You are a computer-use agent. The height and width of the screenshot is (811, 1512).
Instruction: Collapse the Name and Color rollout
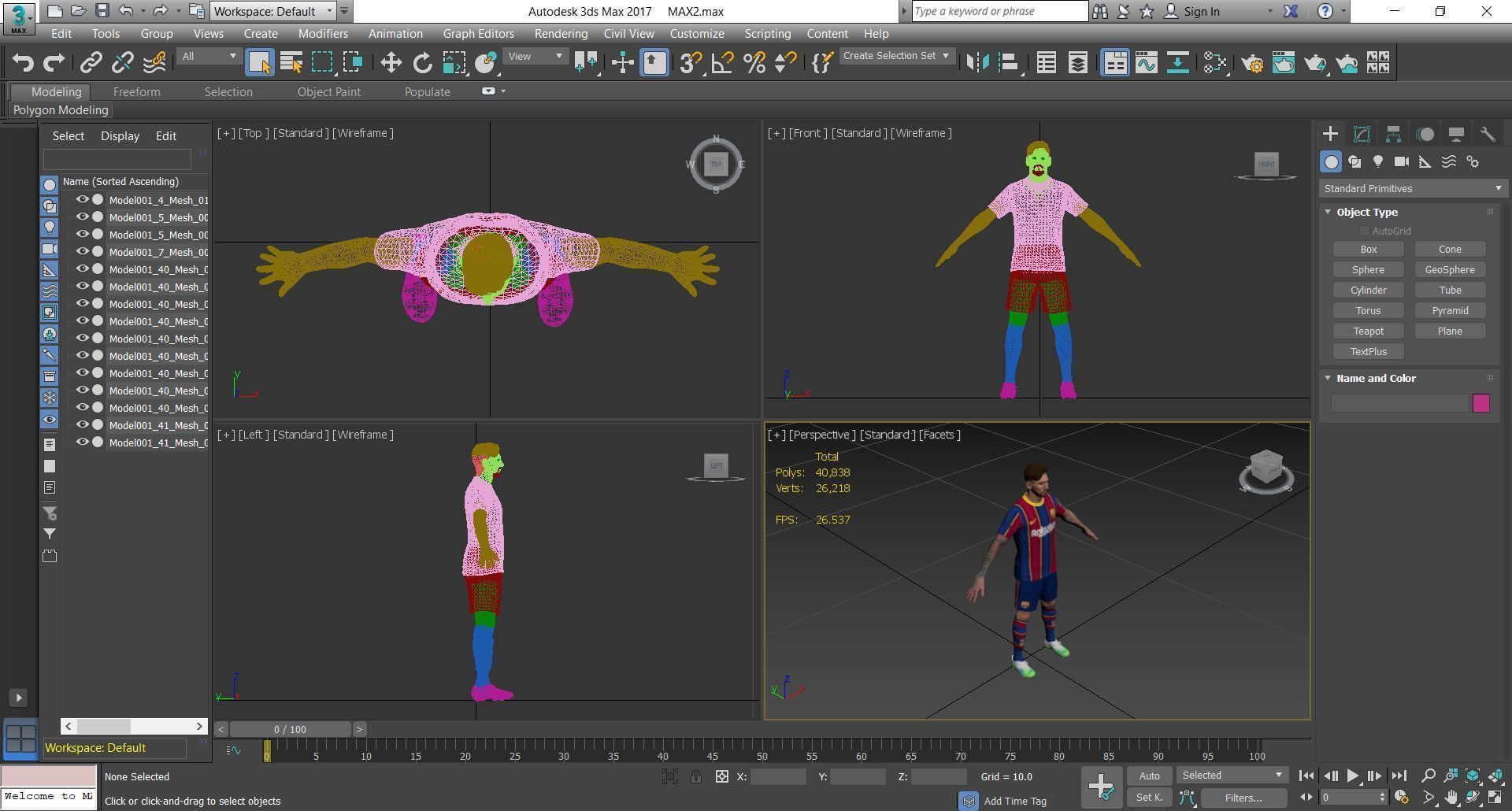1328,378
